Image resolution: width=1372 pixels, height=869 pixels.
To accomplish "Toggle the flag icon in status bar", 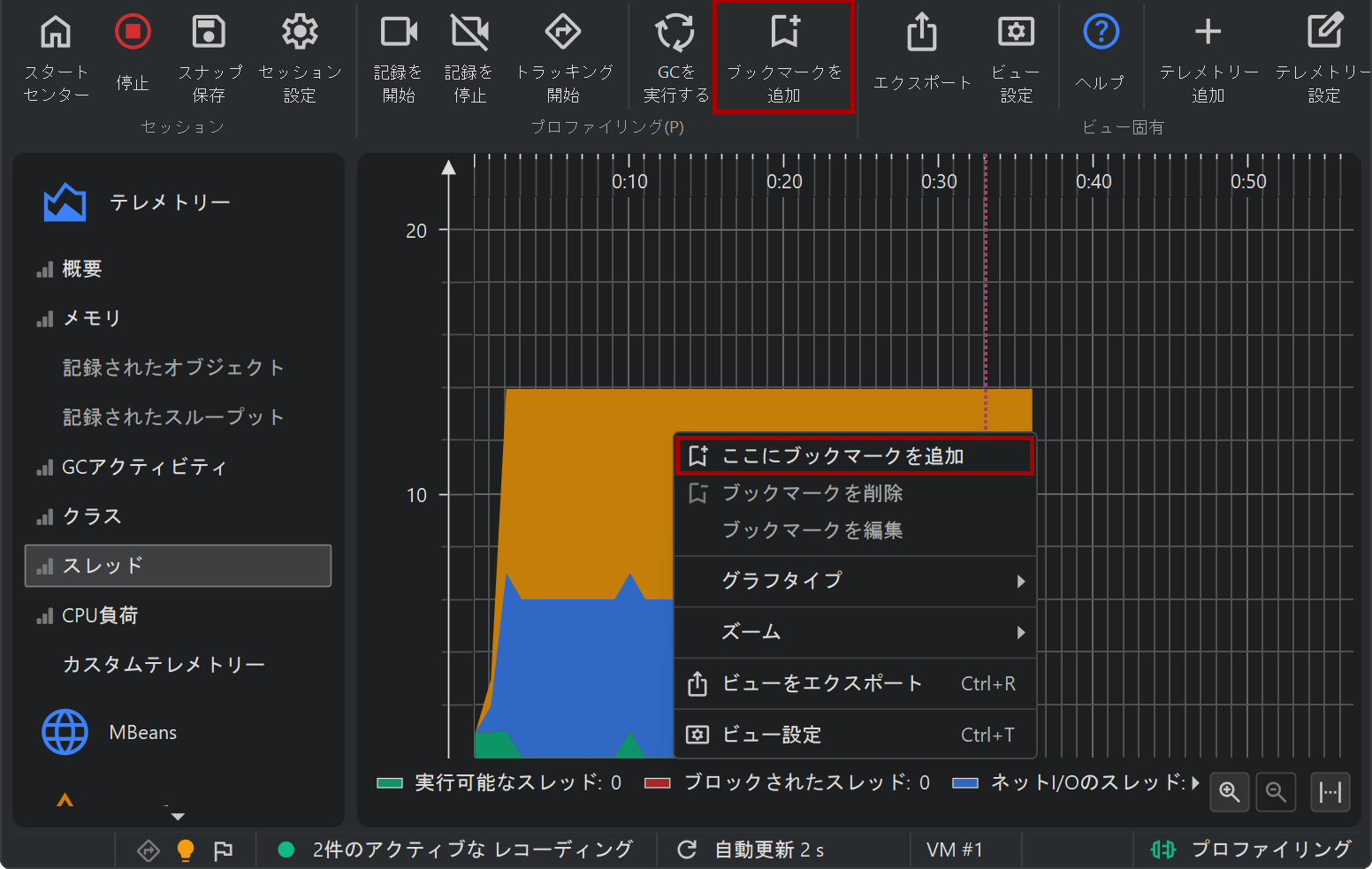I will point(223,850).
